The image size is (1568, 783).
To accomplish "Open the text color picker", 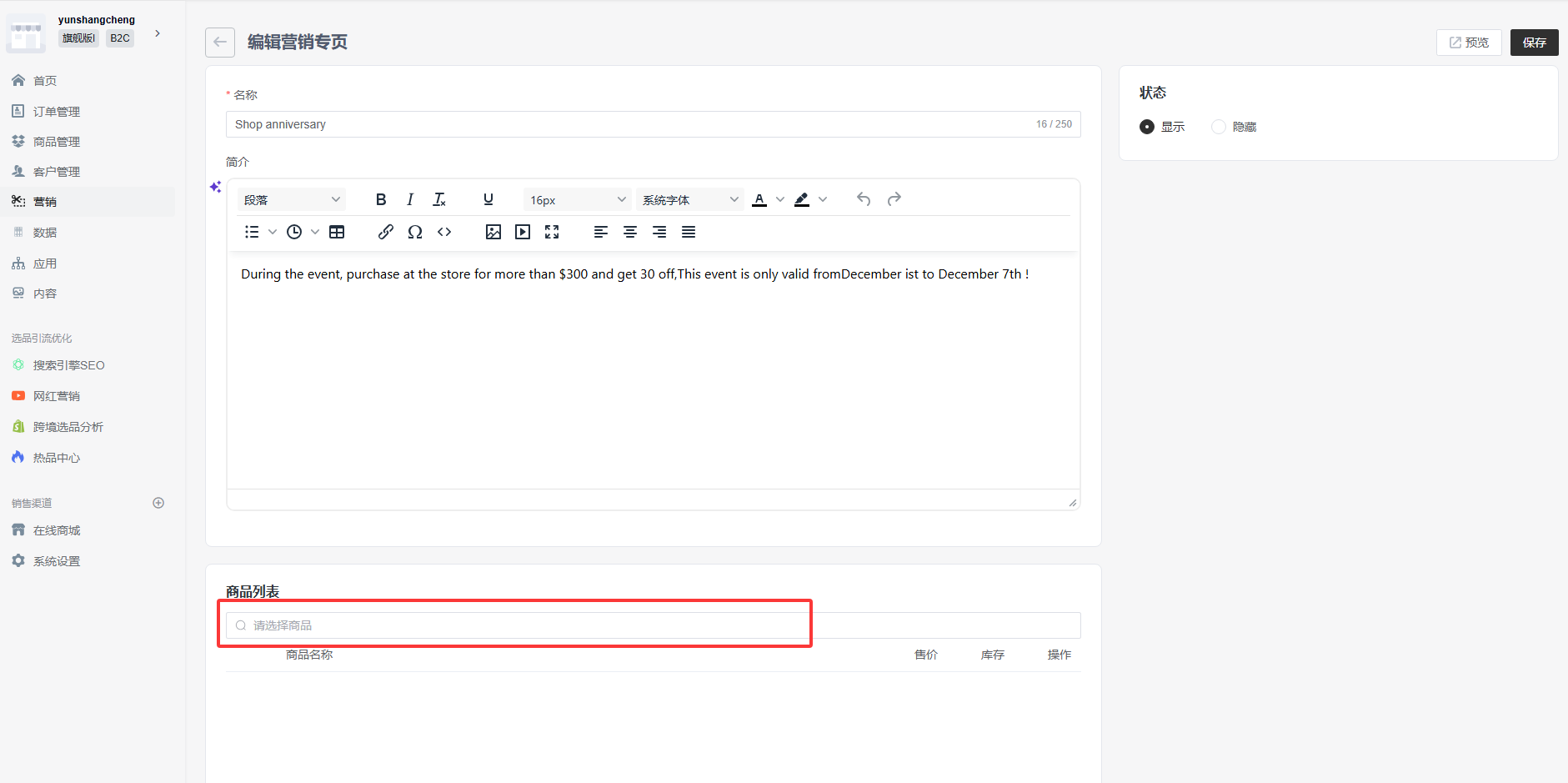I will 759,199.
